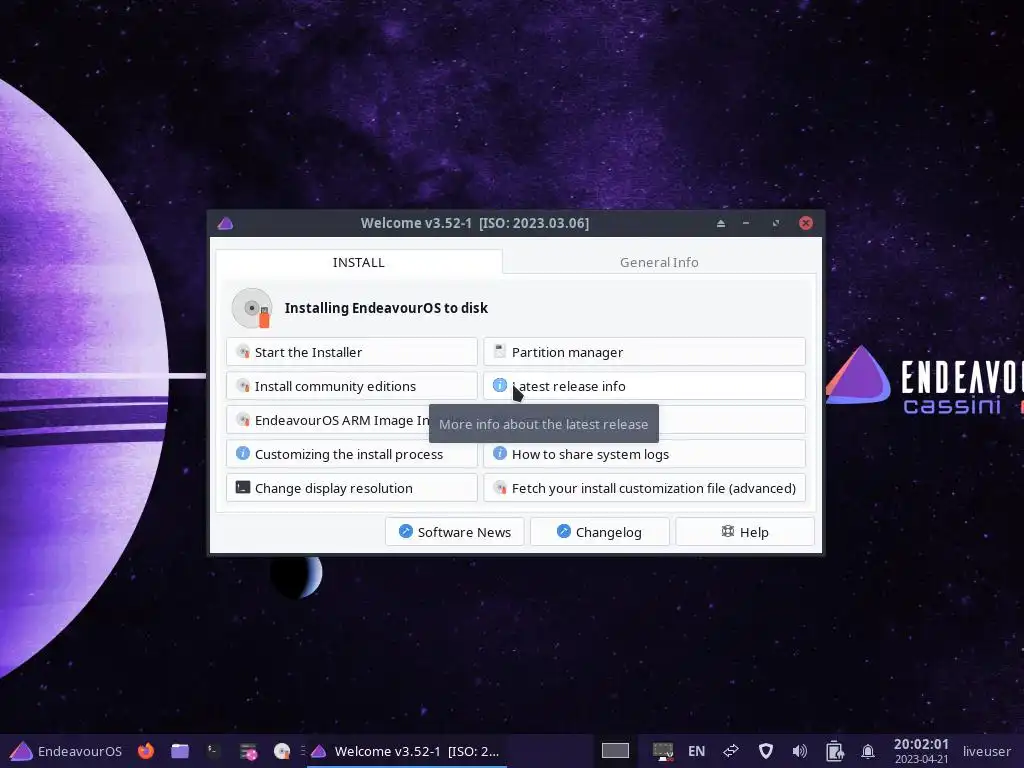The width and height of the screenshot is (1024, 768).
Task: Open How to share system logs
Action: pos(644,454)
